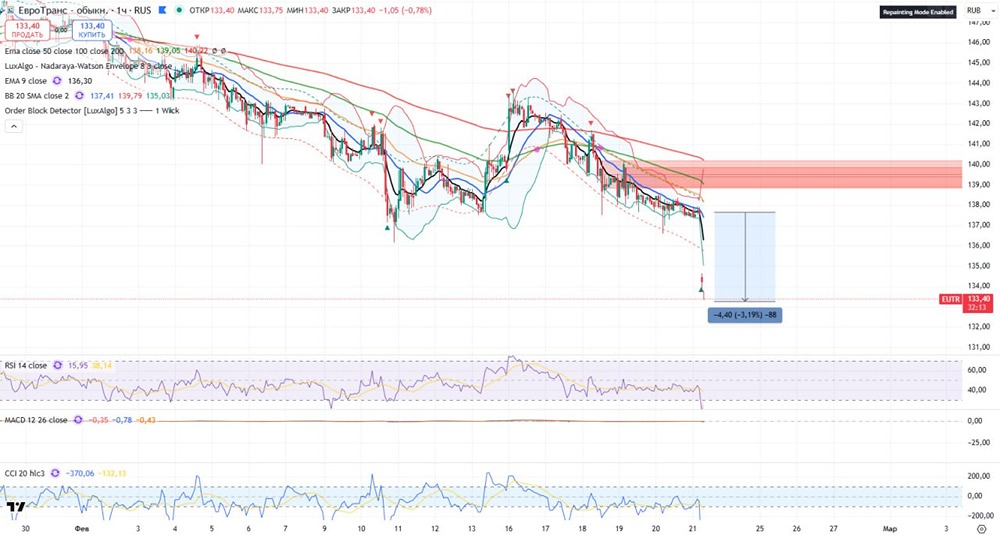Open the chart settings gear icon

(982, 529)
